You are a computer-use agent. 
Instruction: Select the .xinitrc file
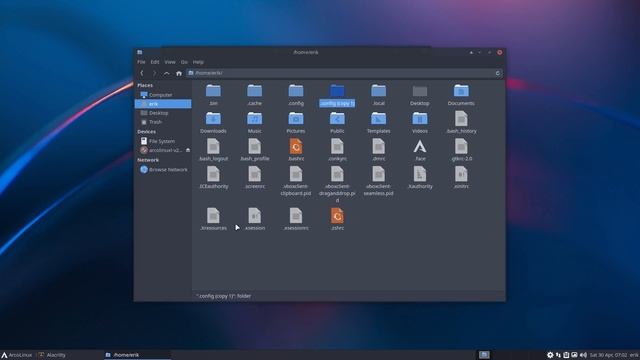click(461, 178)
